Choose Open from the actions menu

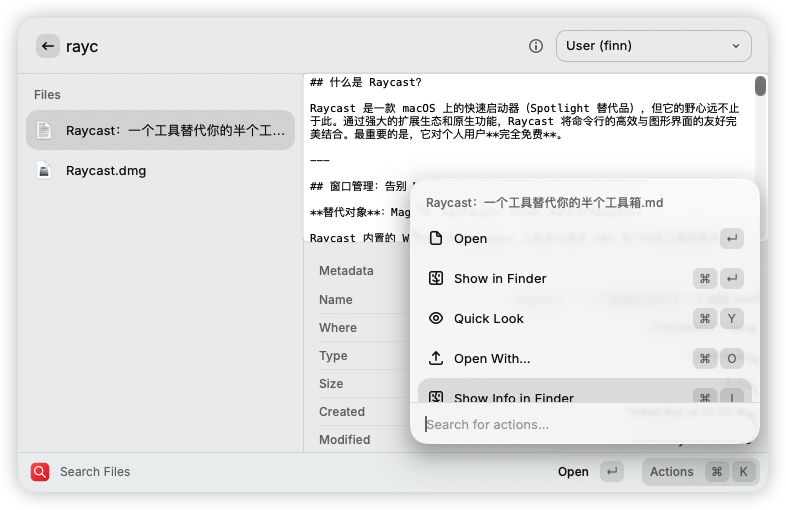[x=584, y=238]
